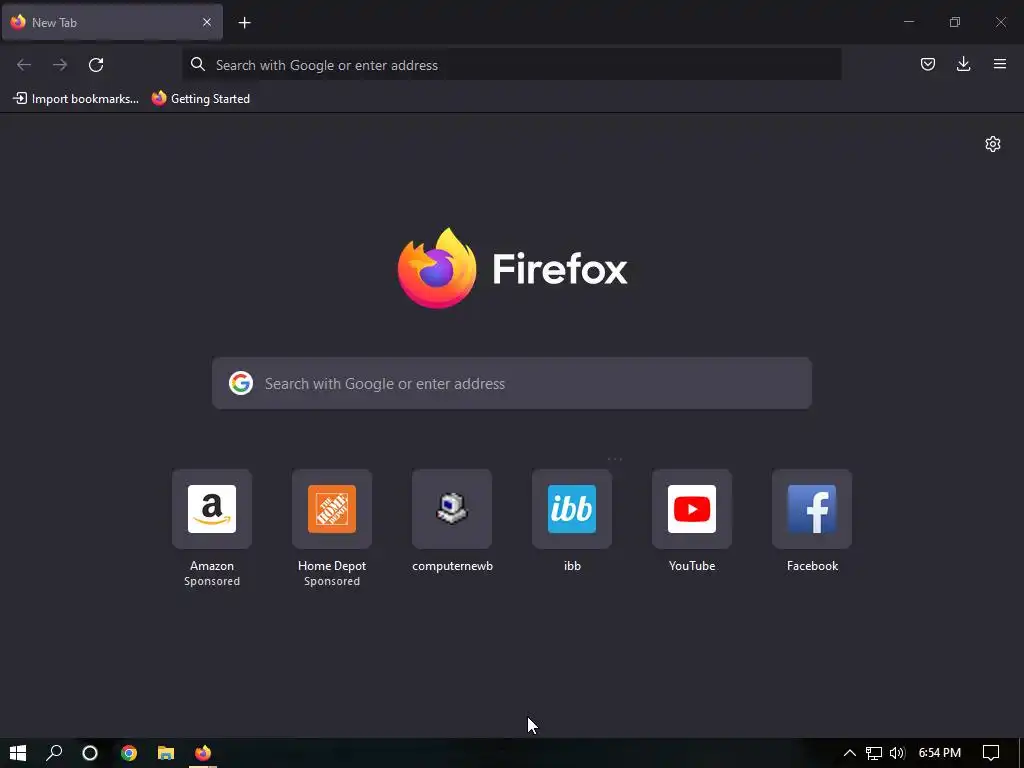Open the Firefox application menu
This screenshot has width=1024, height=768.
point(999,64)
